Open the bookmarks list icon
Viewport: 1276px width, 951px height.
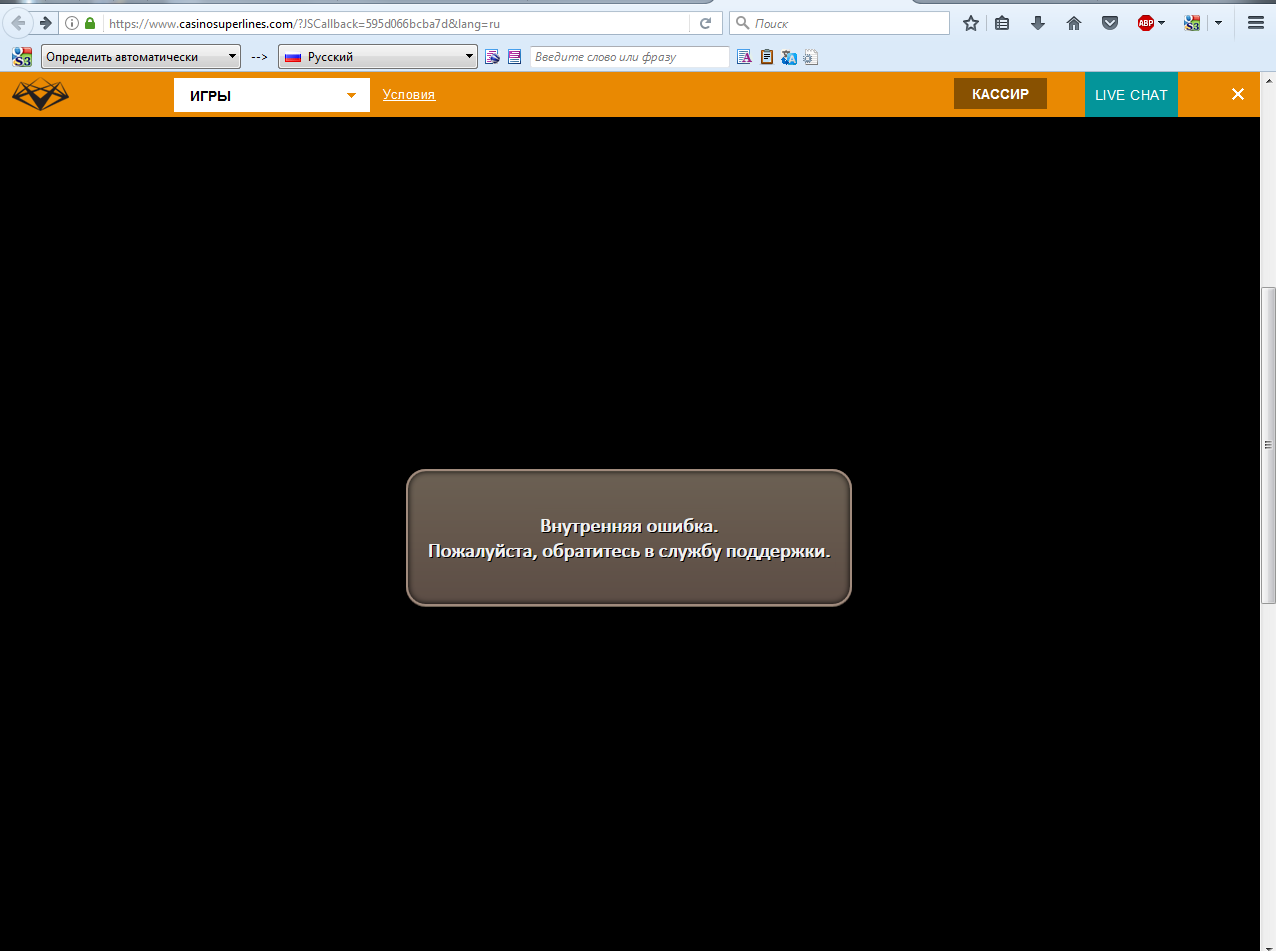point(1002,23)
